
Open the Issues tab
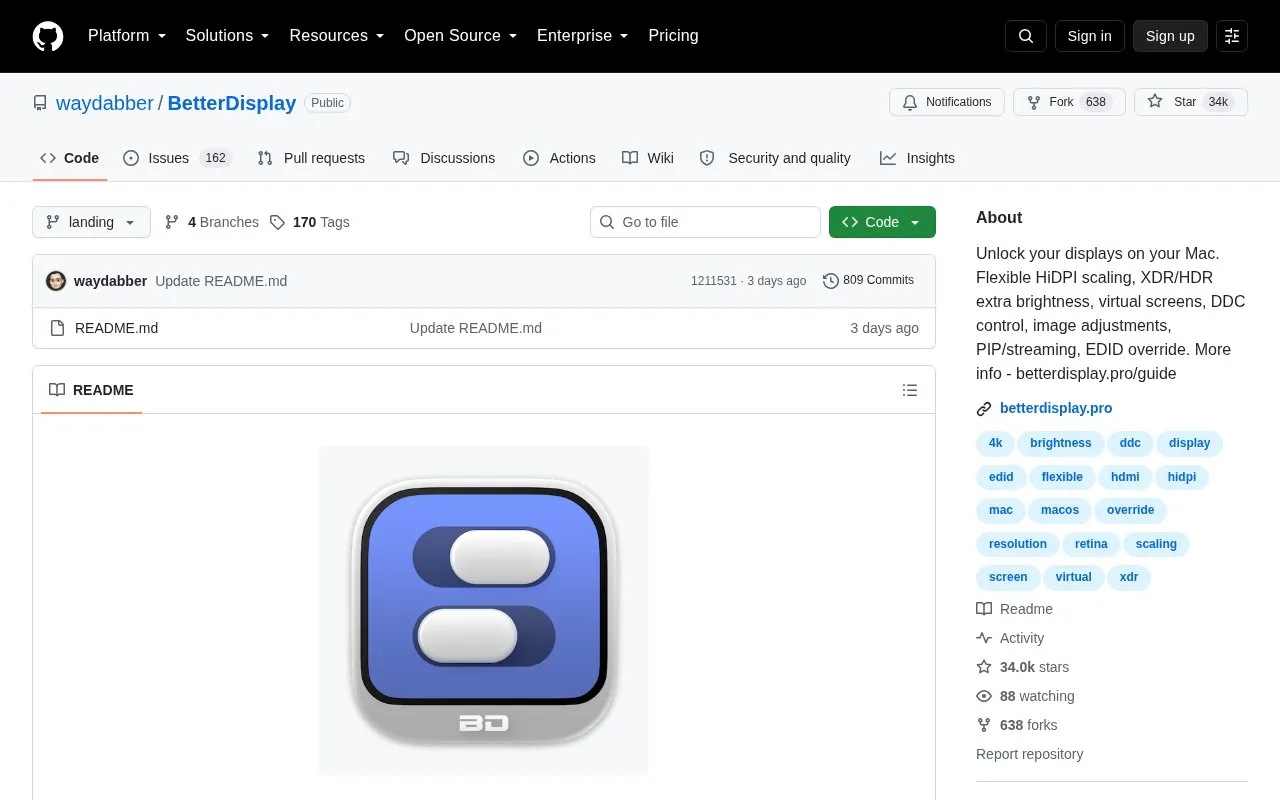coord(177,158)
